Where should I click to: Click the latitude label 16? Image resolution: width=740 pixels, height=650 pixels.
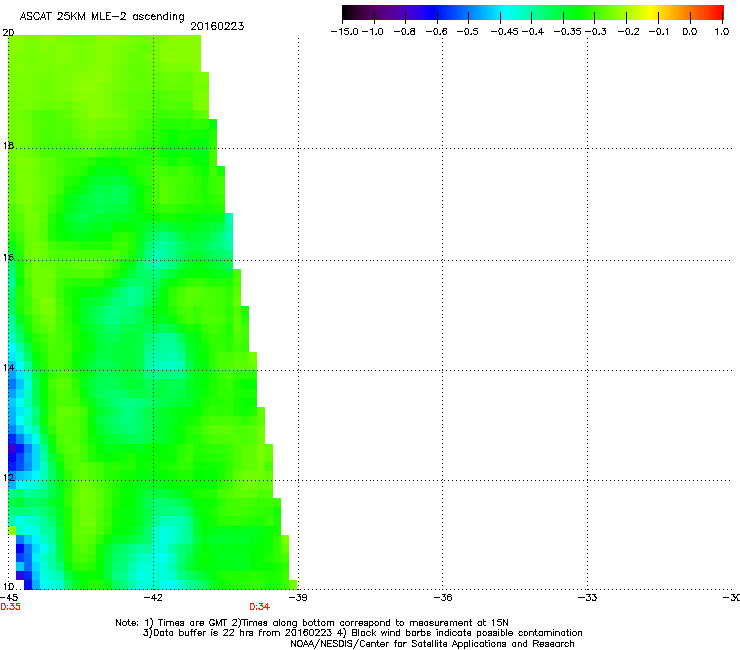pos(8,257)
